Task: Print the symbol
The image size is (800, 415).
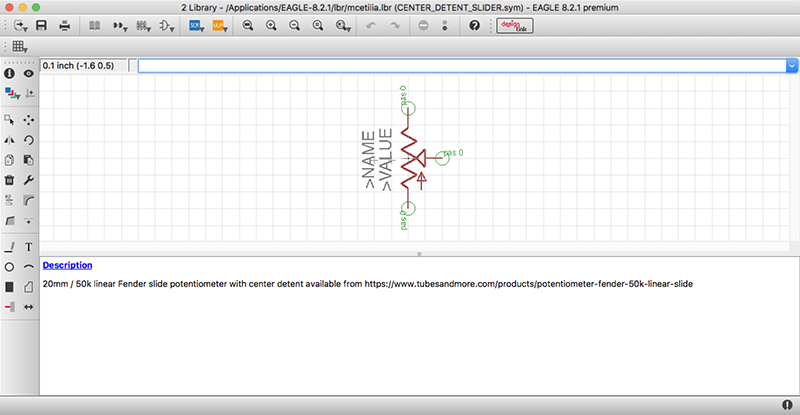Action: 64,26
